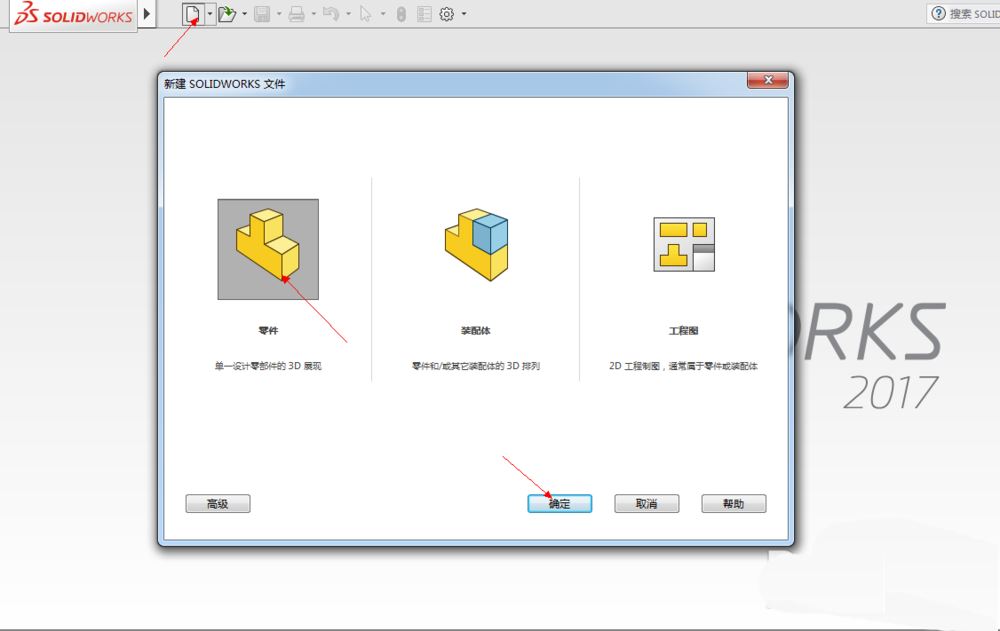Screen dimensions: 1000x631
Task: Click the assembly description ending '3D 排列'
Action: click(476, 366)
